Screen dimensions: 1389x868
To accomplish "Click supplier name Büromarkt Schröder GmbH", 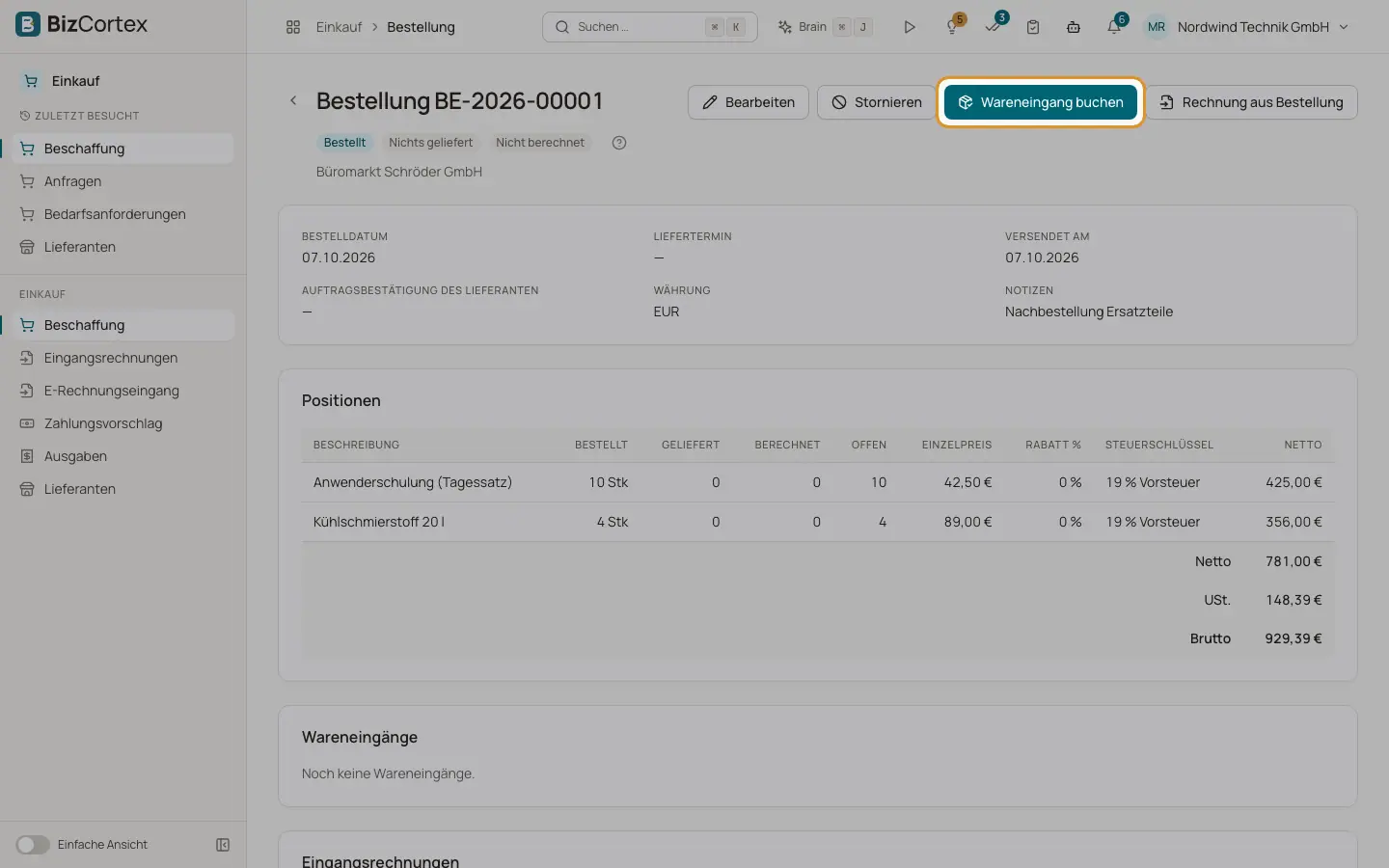I will tap(399, 172).
